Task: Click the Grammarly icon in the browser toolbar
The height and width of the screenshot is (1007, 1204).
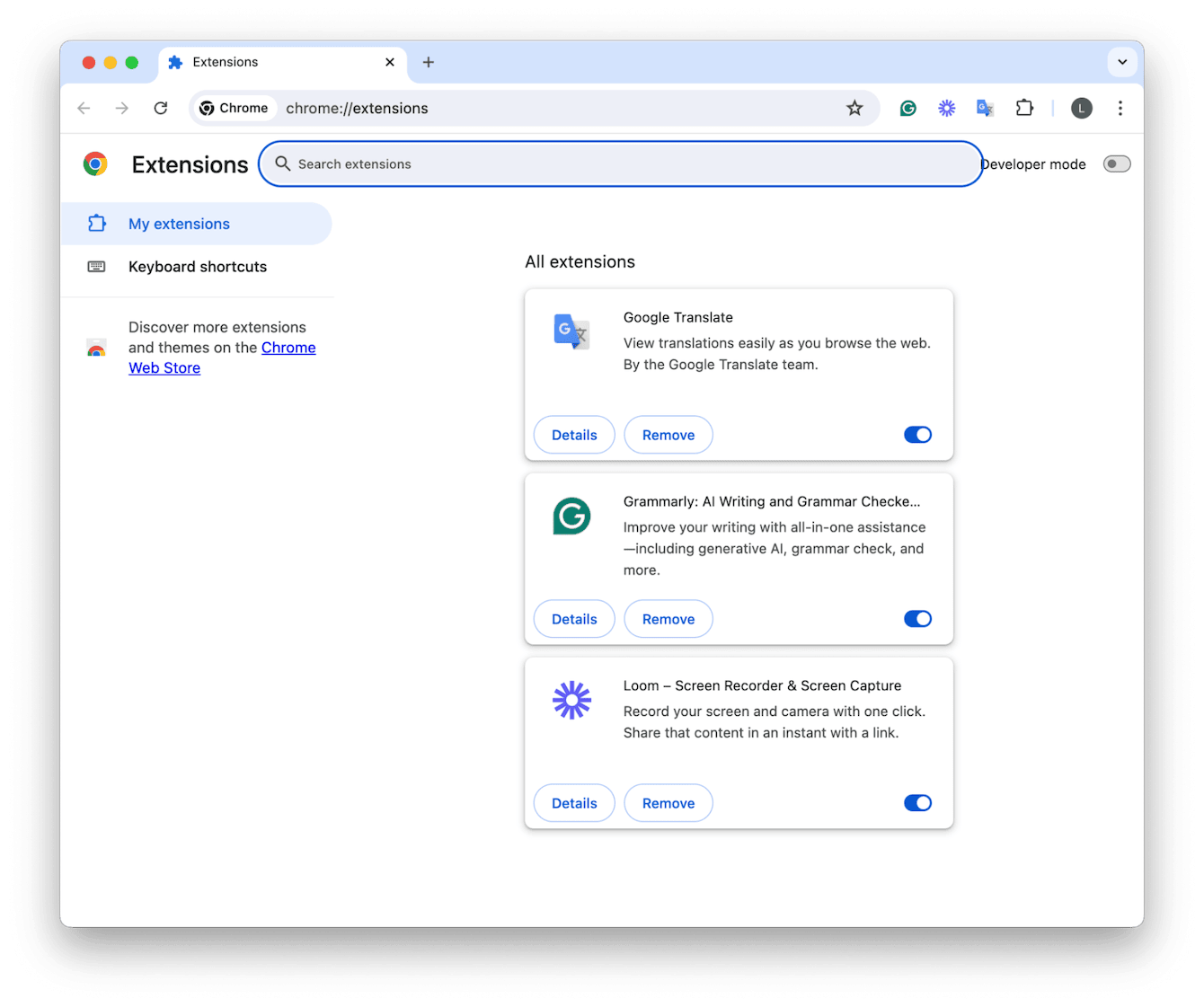Action: click(907, 108)
